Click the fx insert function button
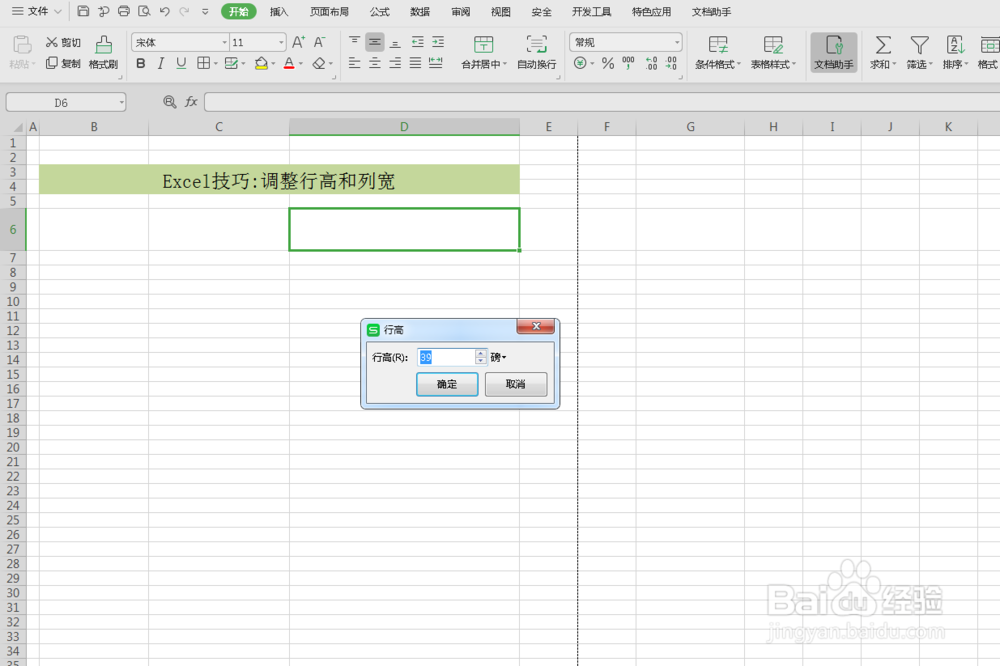Image resolution: width=1000 pixels, height=666 pixels. (x=191, y=101)
